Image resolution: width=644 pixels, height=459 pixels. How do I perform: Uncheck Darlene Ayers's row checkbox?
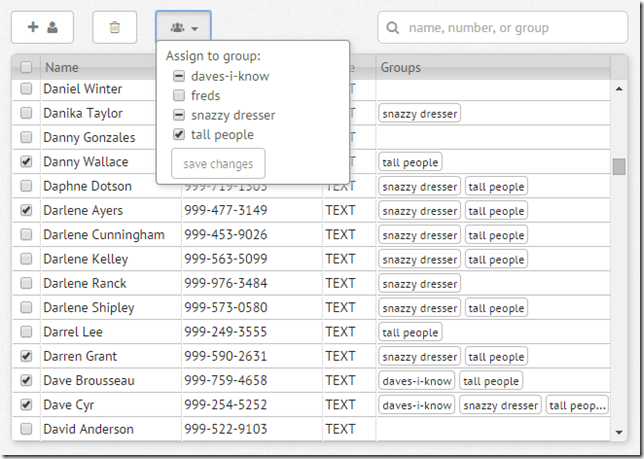[26, 210]
